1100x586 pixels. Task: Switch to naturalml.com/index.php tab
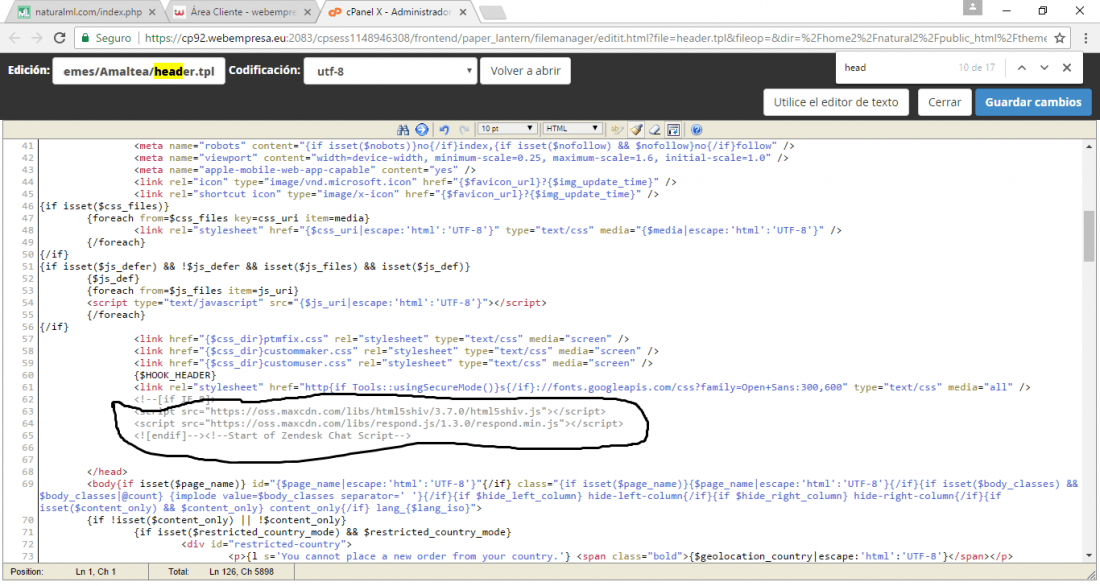(87, 12)
